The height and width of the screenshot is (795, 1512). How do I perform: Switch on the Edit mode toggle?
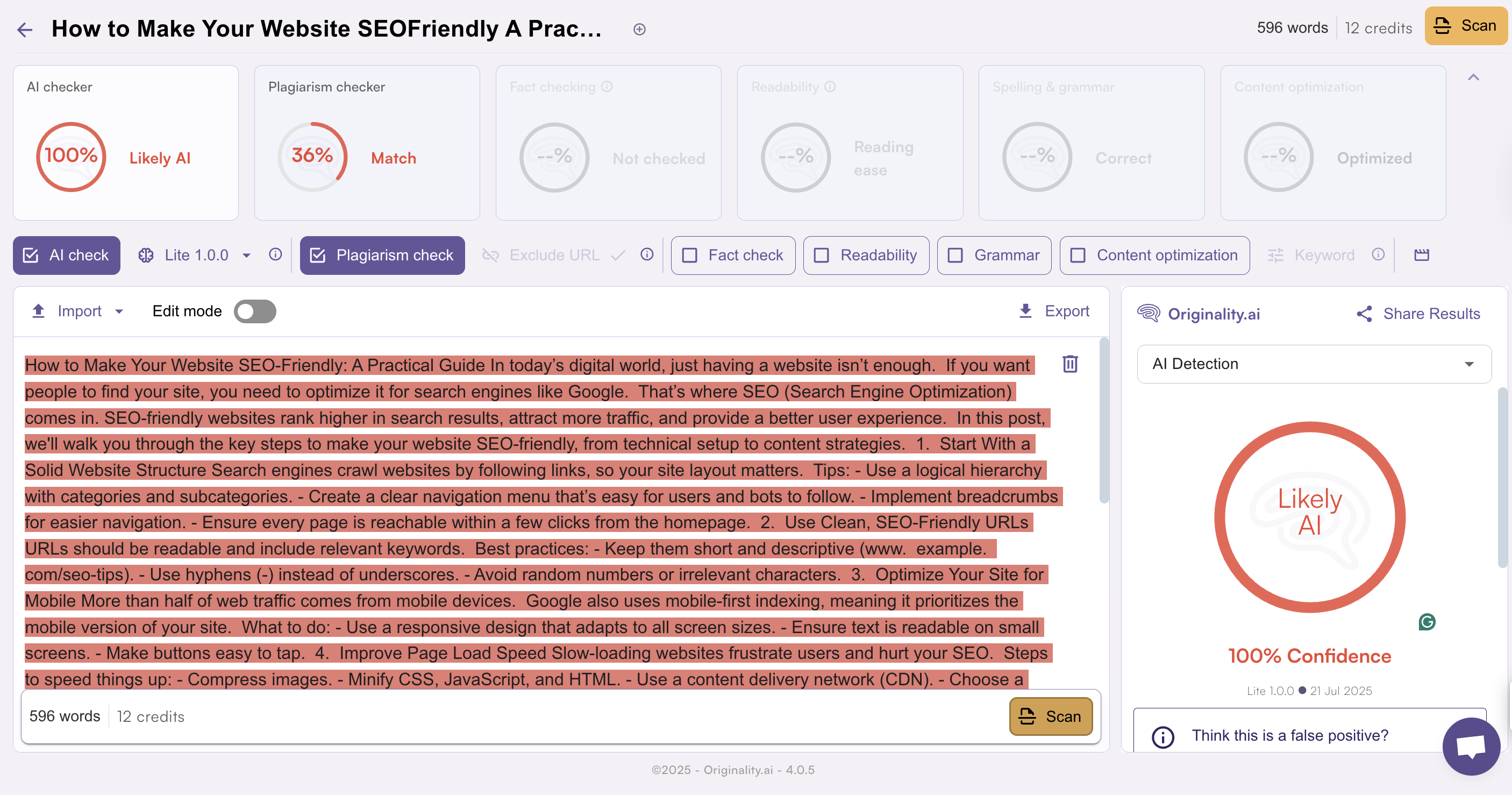point(255,312)
